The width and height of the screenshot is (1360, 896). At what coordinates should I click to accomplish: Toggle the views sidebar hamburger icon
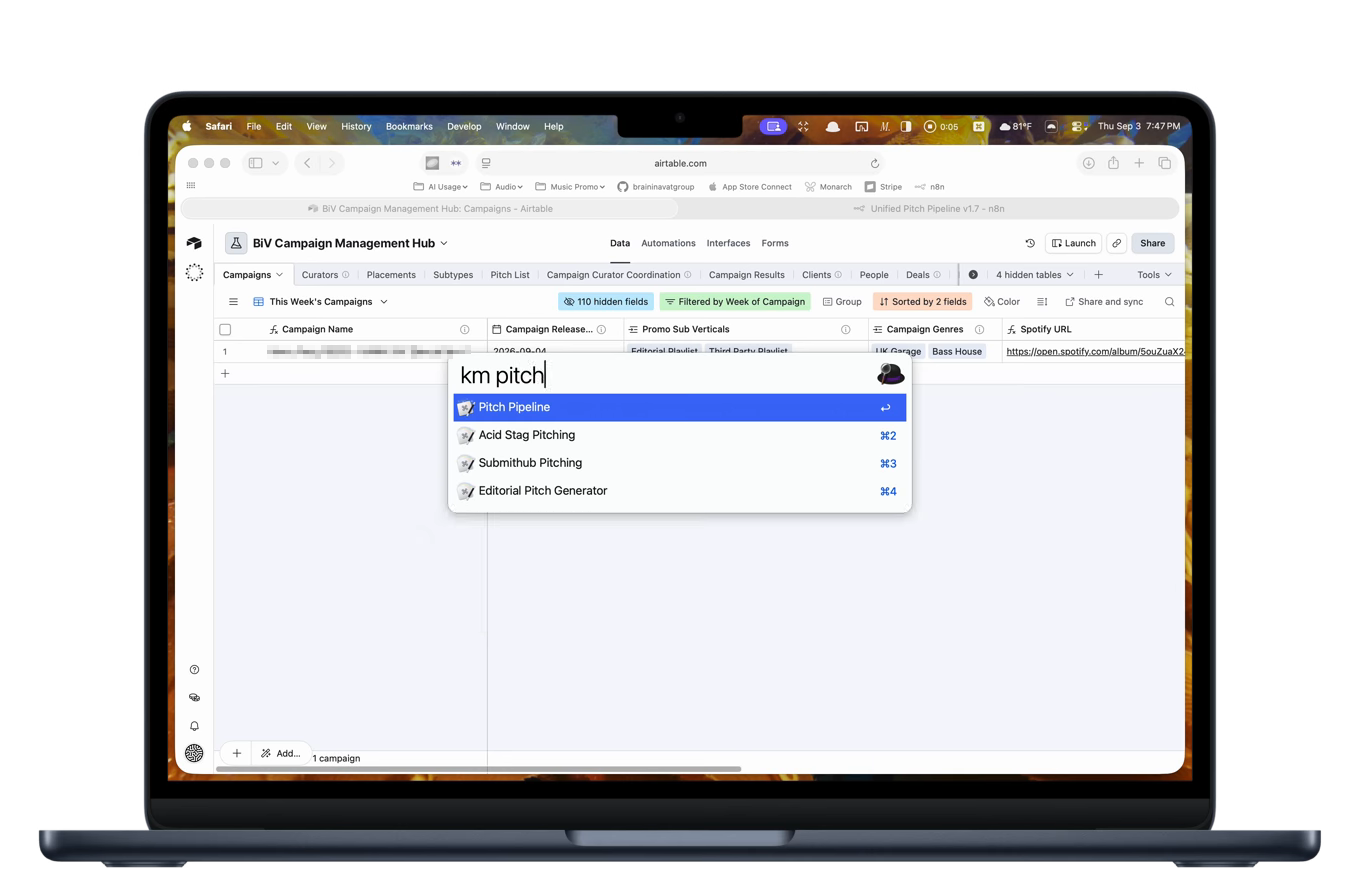point(233,302)
